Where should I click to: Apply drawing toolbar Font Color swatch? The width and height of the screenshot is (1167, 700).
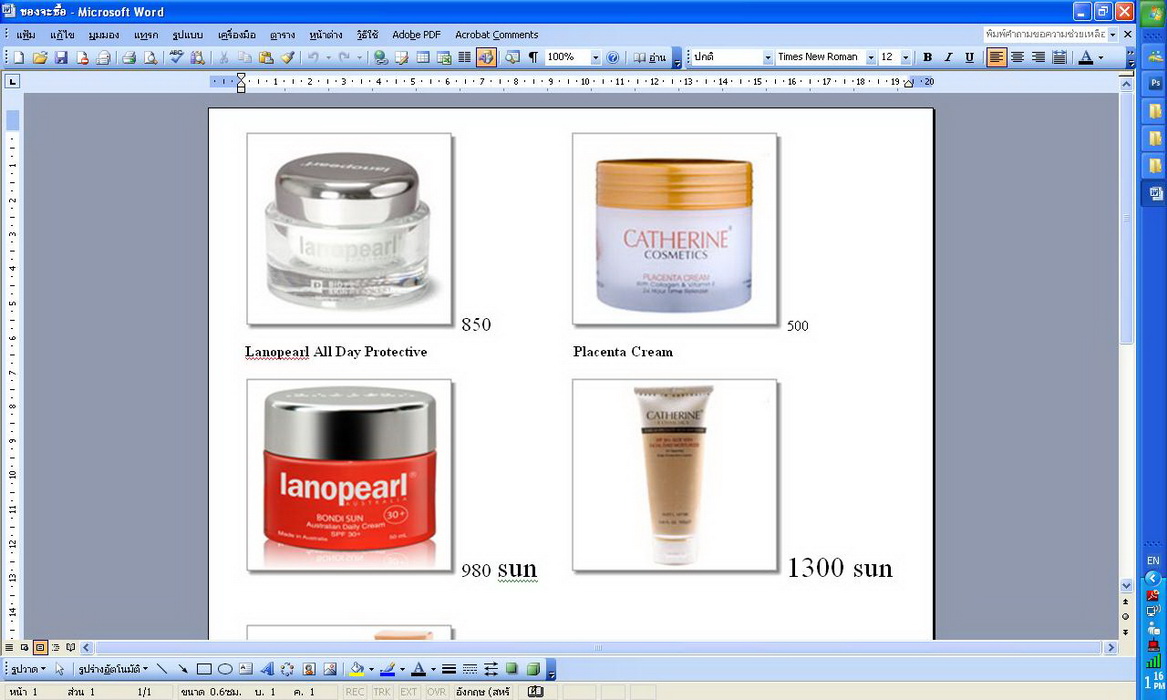[418, 670]
